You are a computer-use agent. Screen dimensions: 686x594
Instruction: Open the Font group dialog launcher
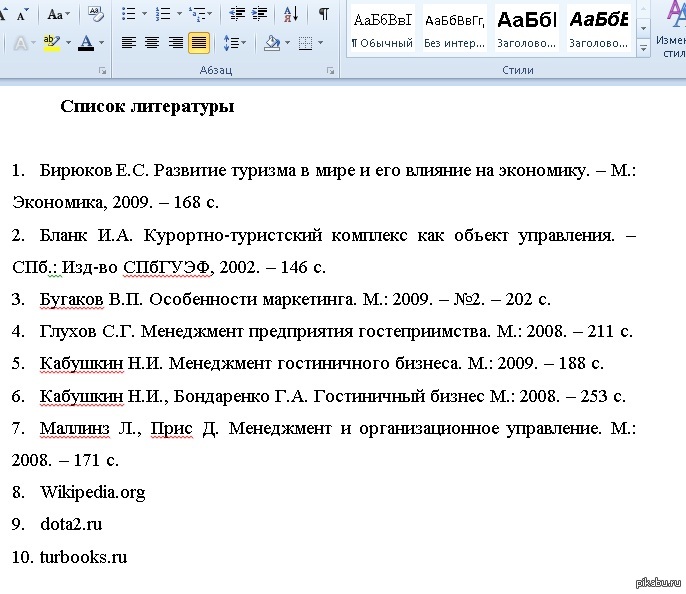coord(102,70)
